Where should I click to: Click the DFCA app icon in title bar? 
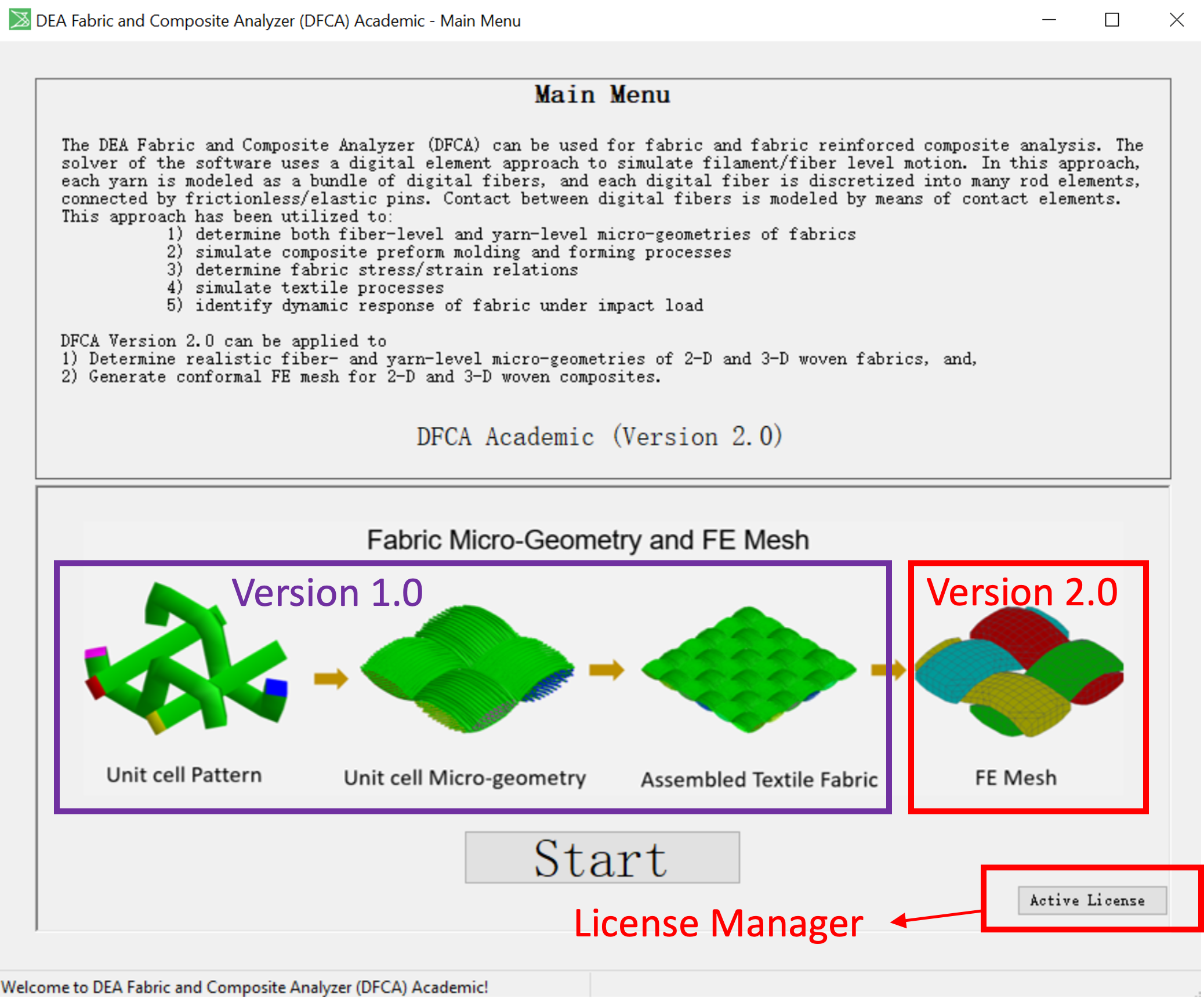[x=19, y=20]
